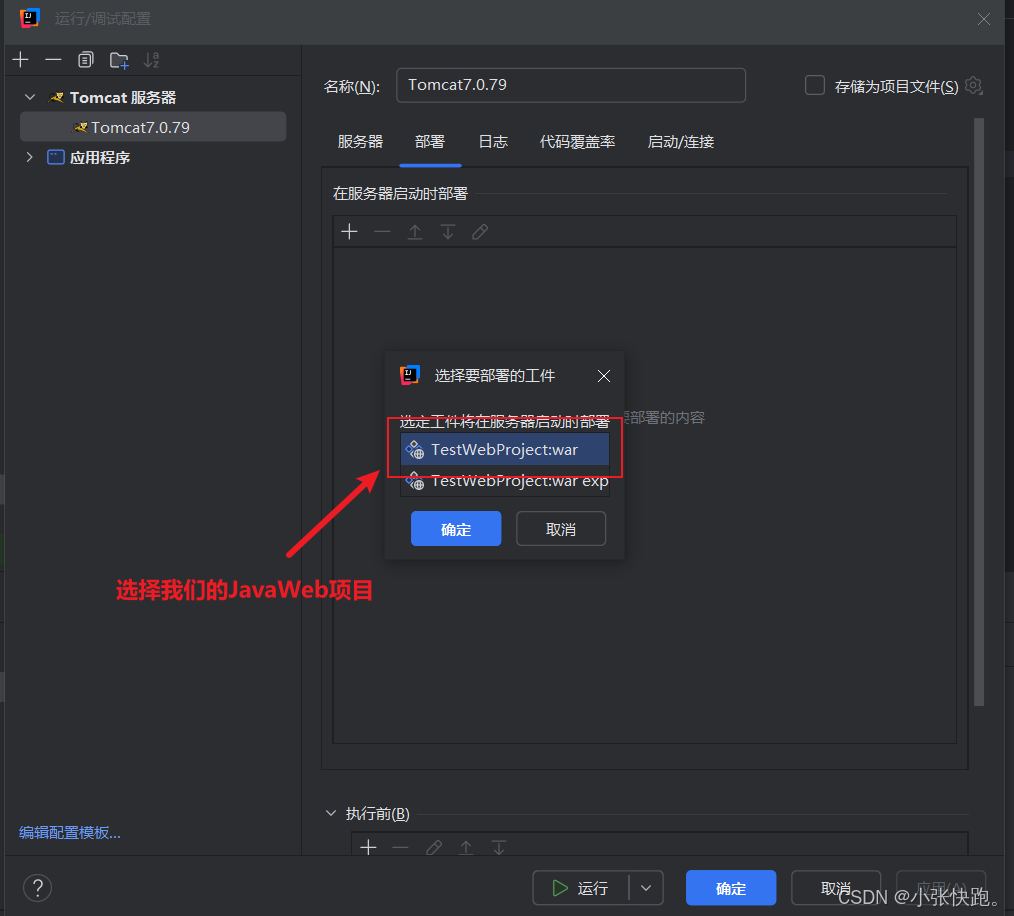Add a before-launch task

pos(368,847)
